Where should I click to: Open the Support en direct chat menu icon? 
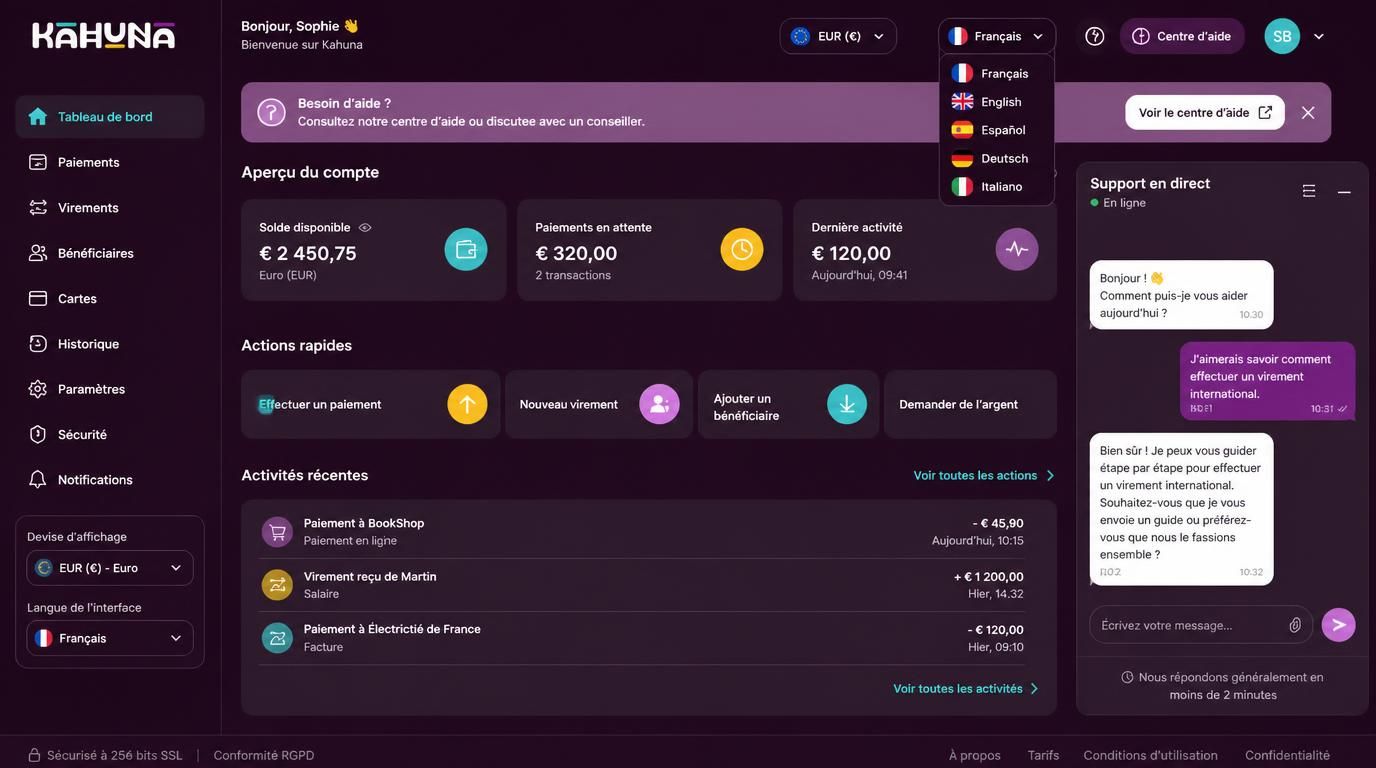point(1309,191)
